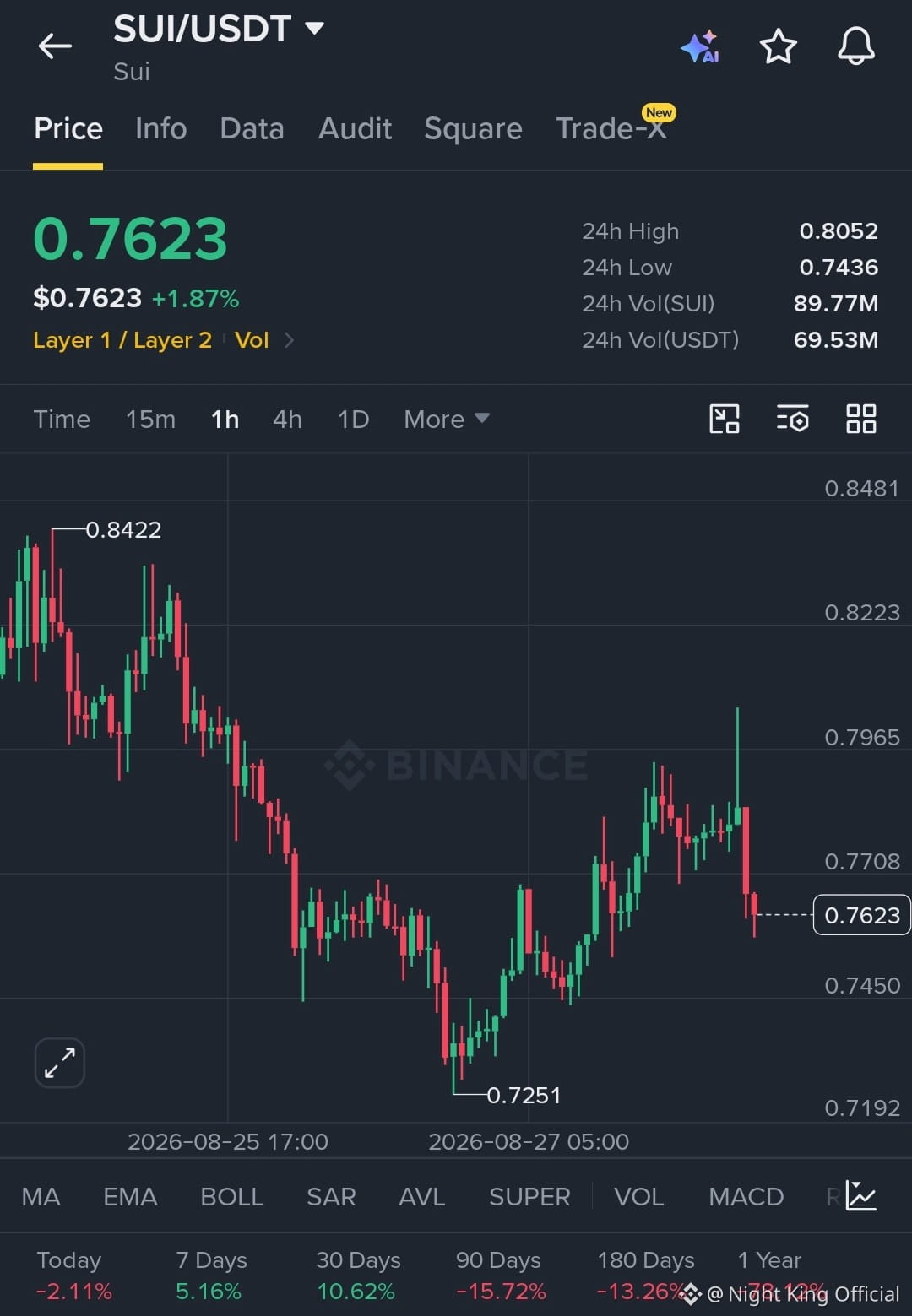Switch to the Info tab

tap(161, 128)
